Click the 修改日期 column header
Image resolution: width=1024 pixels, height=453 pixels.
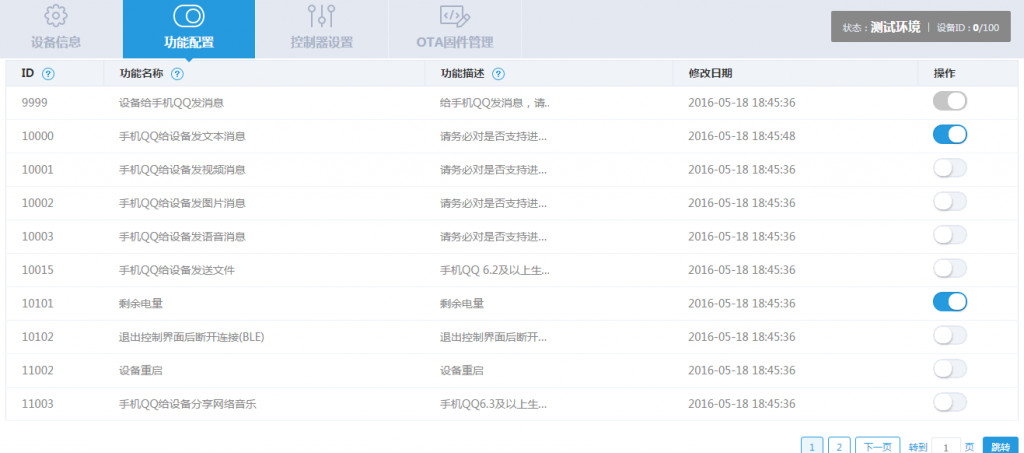point(710,73)
